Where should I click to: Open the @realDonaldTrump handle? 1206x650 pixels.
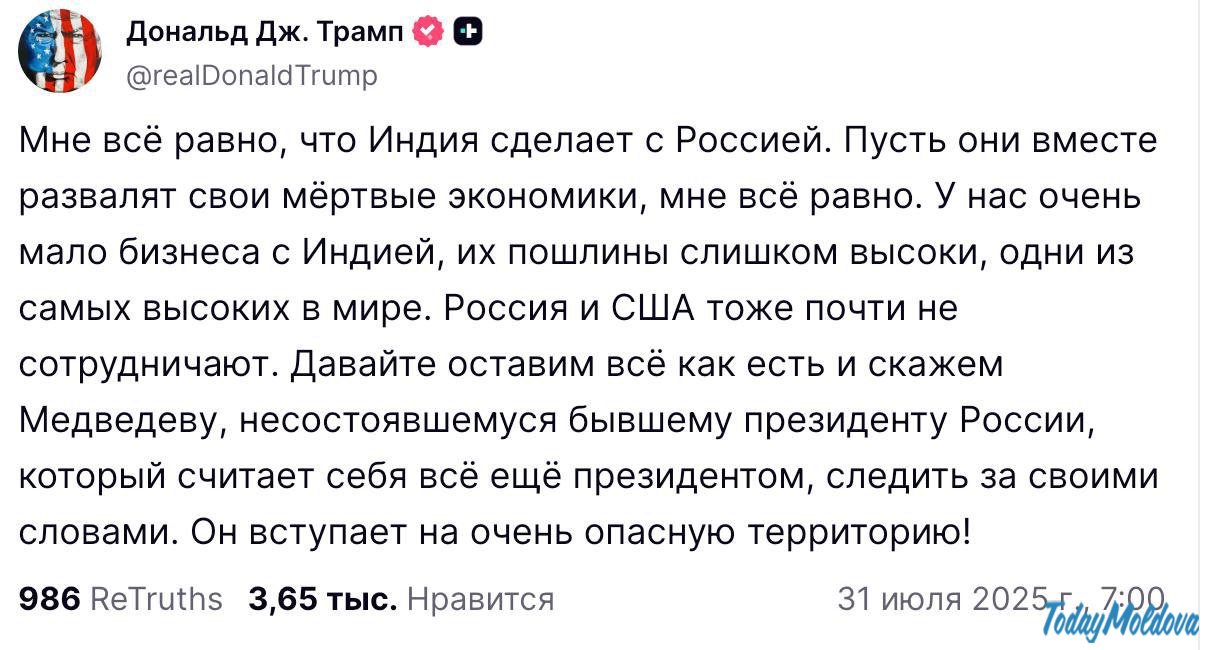click(x=252, y=75)
